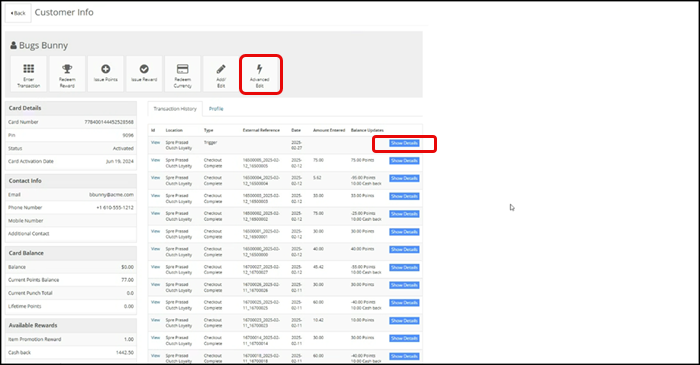Click the Customer Info page title
700x365 pixels.
pyautogui.click(x=64, y=12)
